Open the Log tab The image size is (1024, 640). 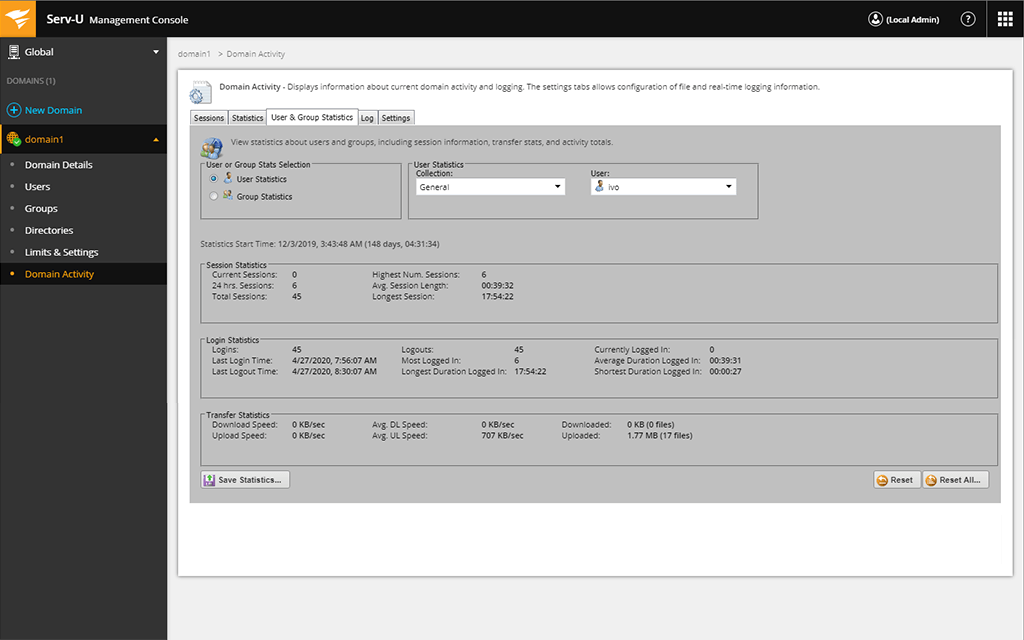(x=367, y=117)
